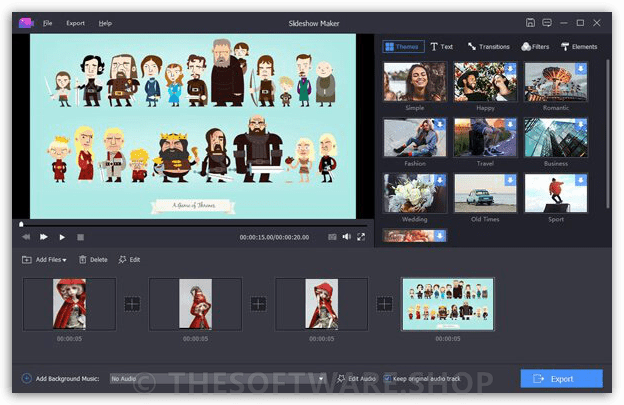Select the Sport theme thumbnail
This screenshot has height=405, width=624.
556,193
